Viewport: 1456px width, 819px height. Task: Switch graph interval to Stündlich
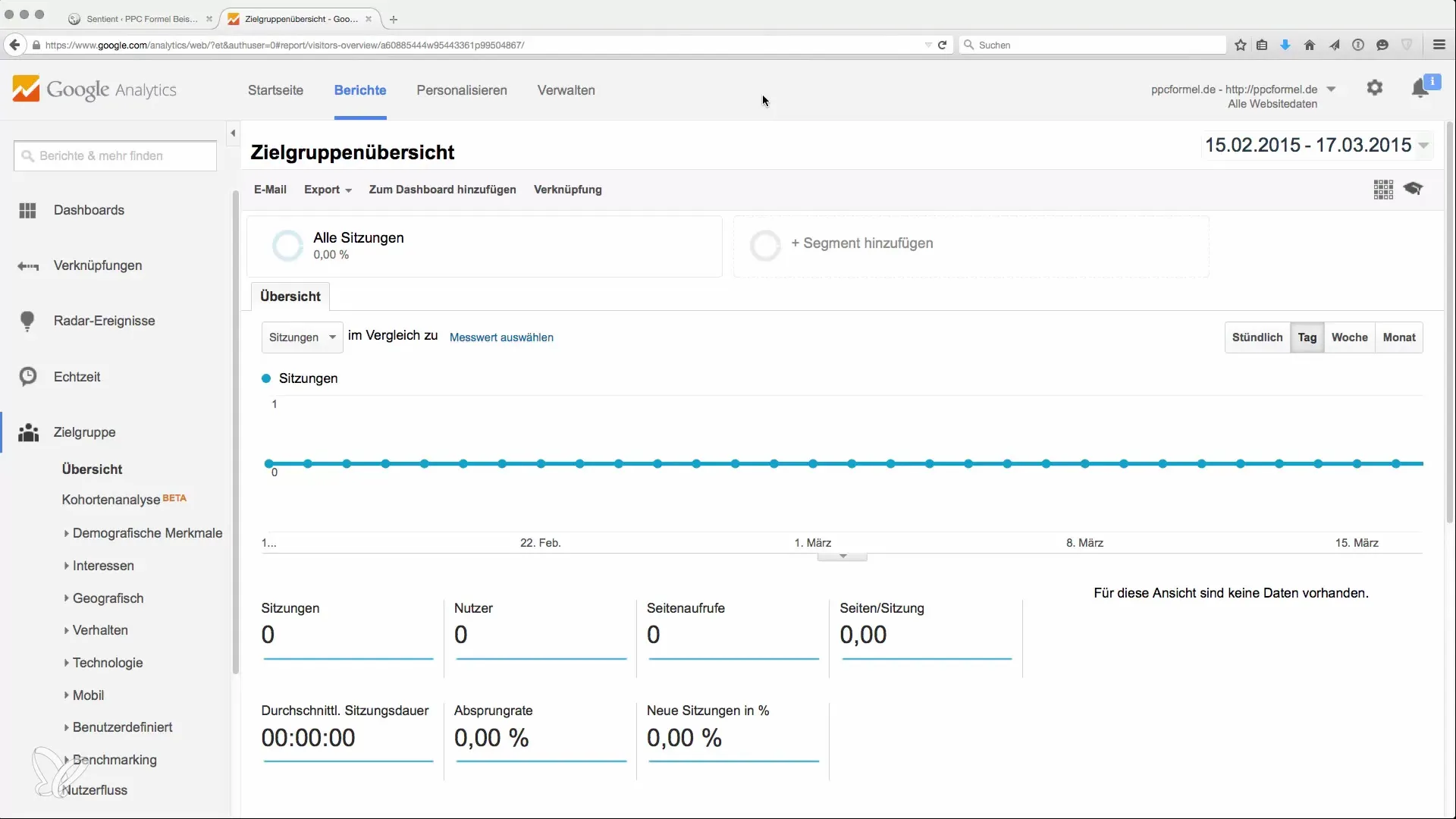[1257, 337]
